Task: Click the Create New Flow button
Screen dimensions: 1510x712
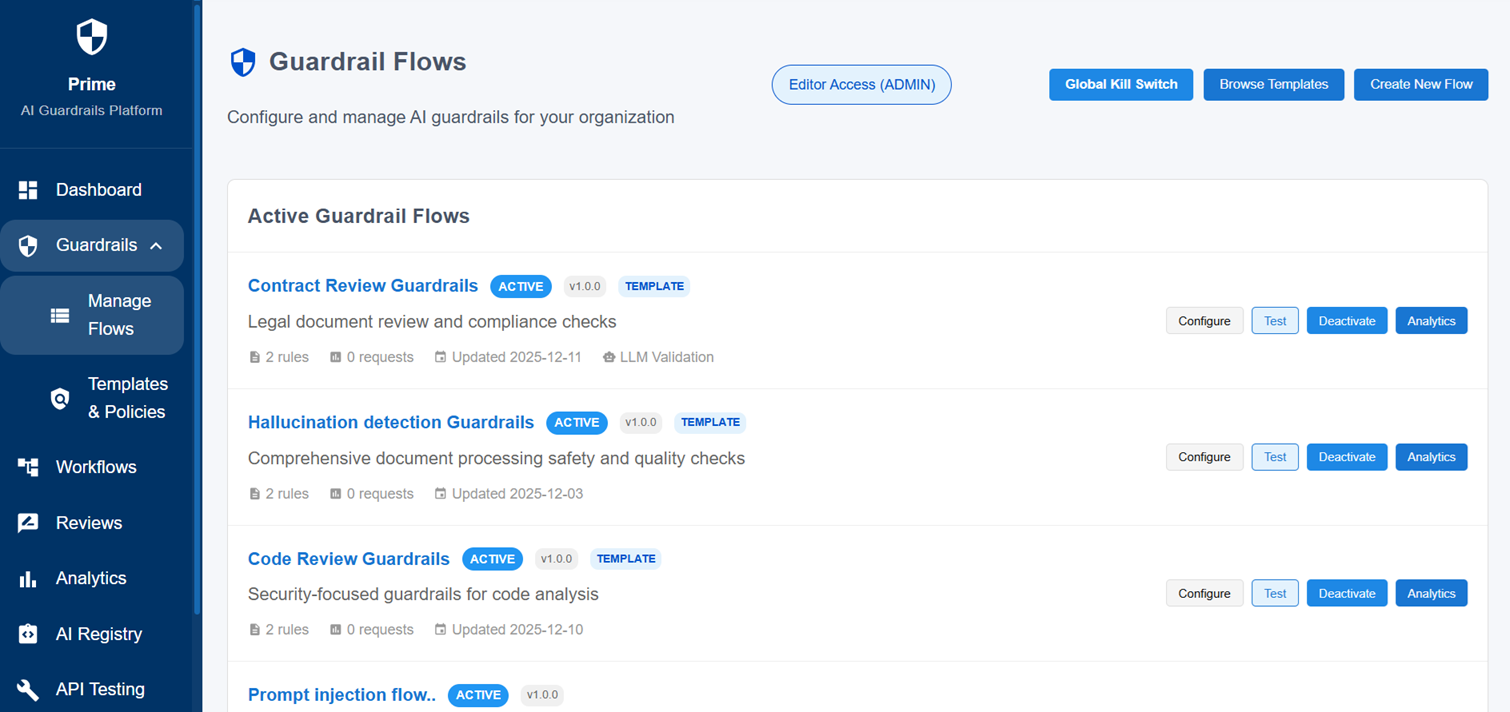Action: pos(1420,85)
